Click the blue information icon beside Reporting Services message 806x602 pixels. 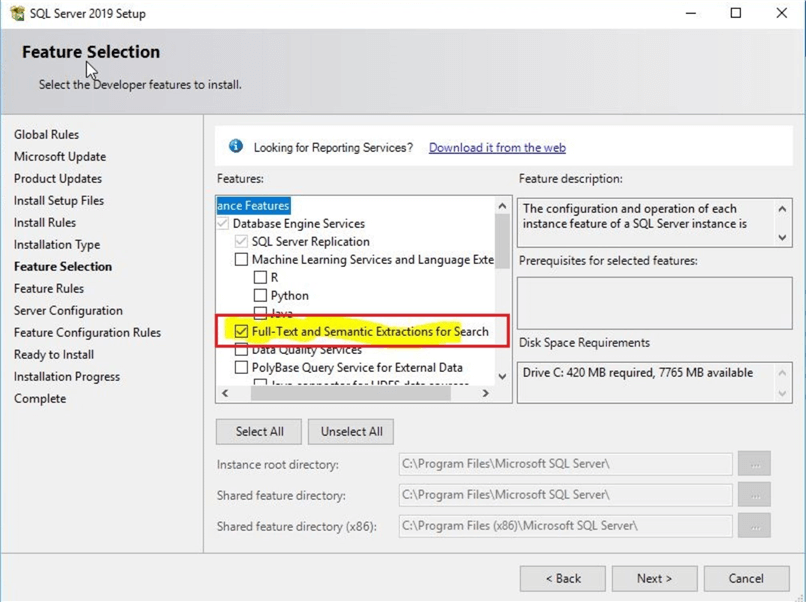(235, 146)
